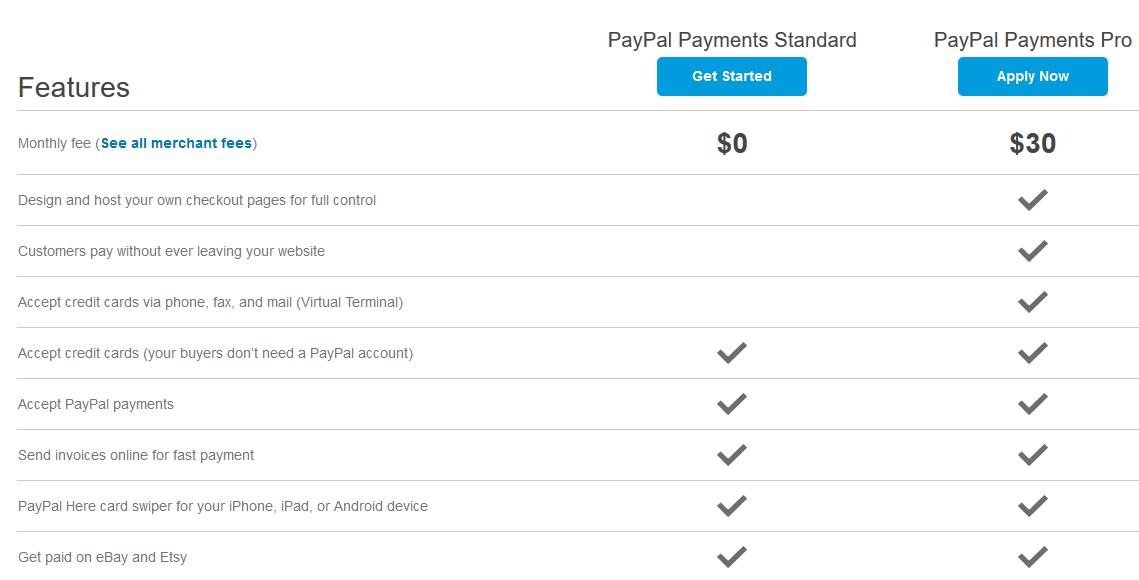Click Pro checkmark for PayPal Here card swiper
This screenshot has height=580, width=1139.
point(1032,506)
